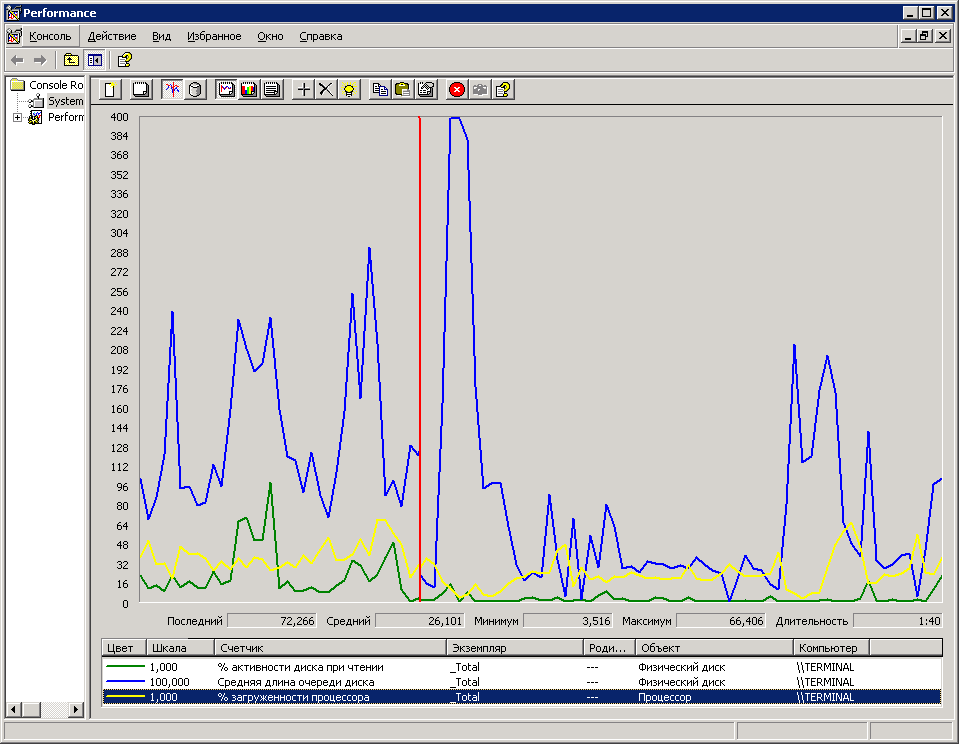
Task: Click the Счетчик column header
Action: pos(330,648)
